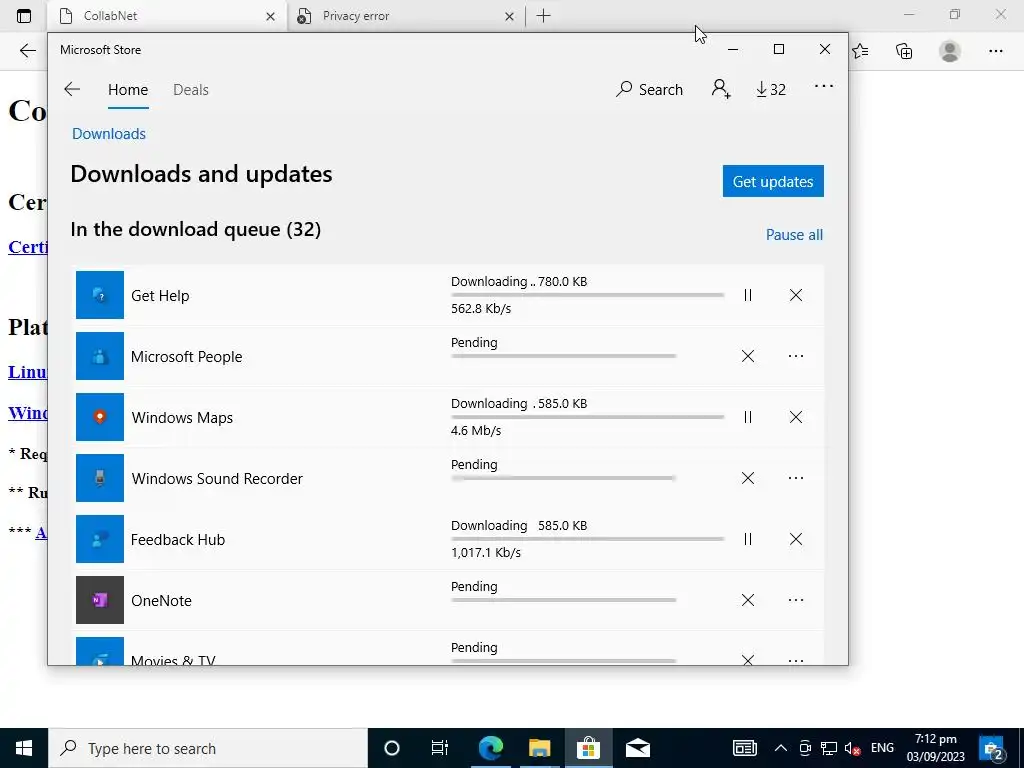Image resolution: width=1024 pixels, height=768 pixels.
Task: Open ENG language indicator
Action: click(x=882, y=748)
